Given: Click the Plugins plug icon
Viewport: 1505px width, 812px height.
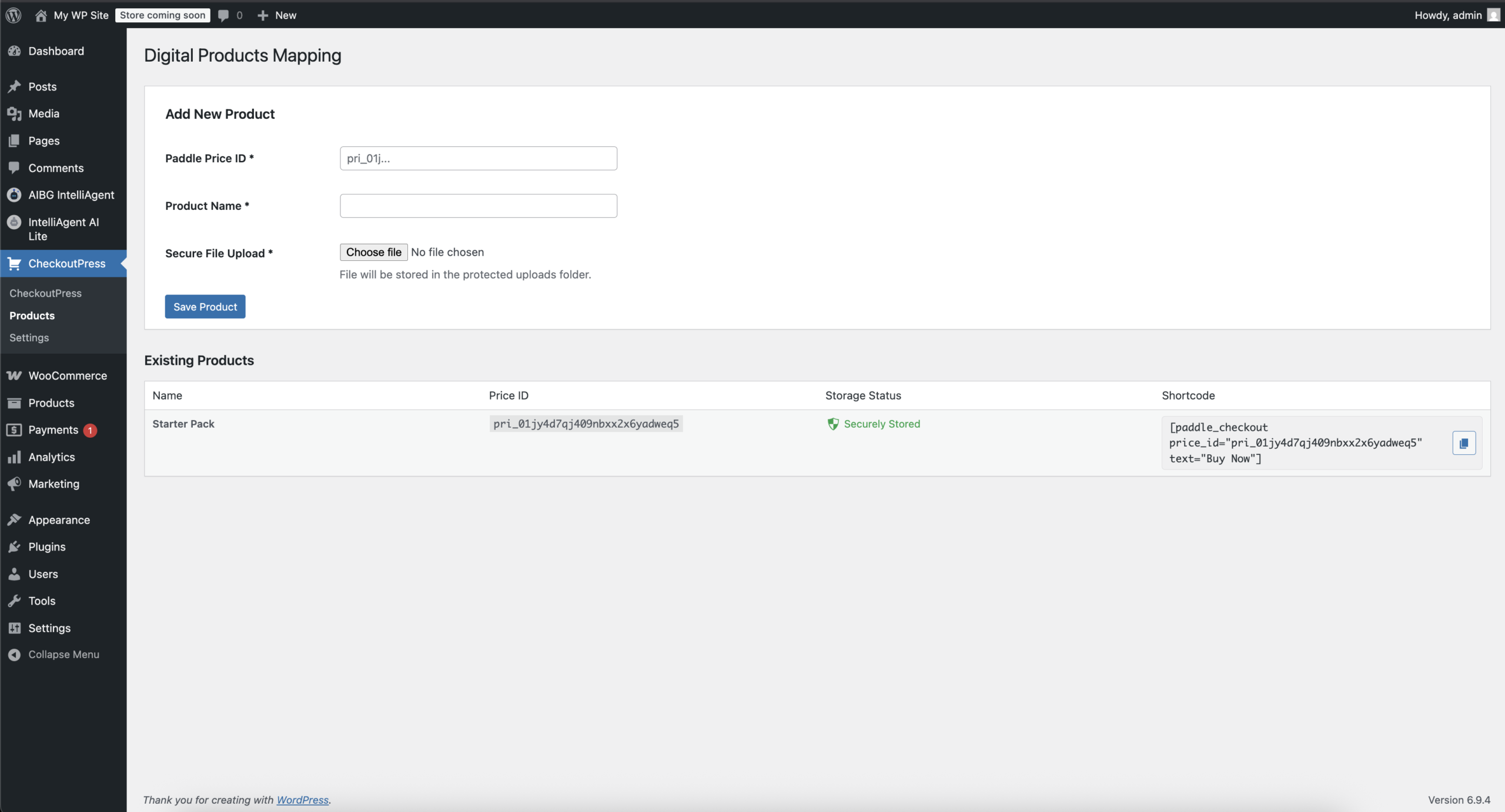Looking at the screenshot, I should 15,547.
